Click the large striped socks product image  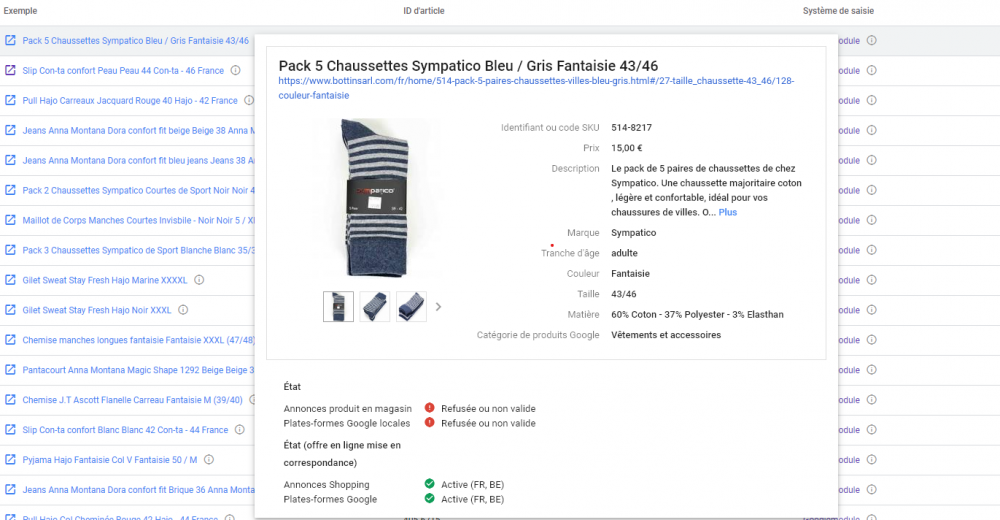374,198
